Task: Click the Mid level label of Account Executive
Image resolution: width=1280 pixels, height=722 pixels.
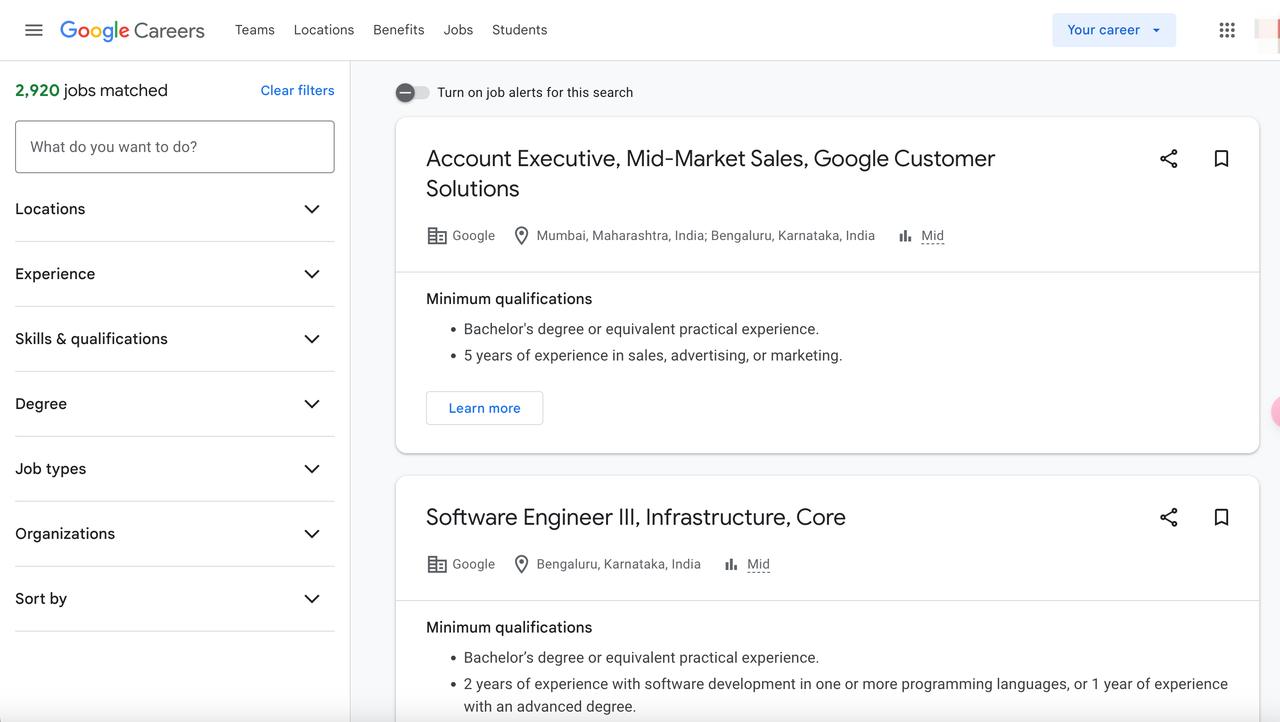Action: pyautogui.click(x=932, y=236)
